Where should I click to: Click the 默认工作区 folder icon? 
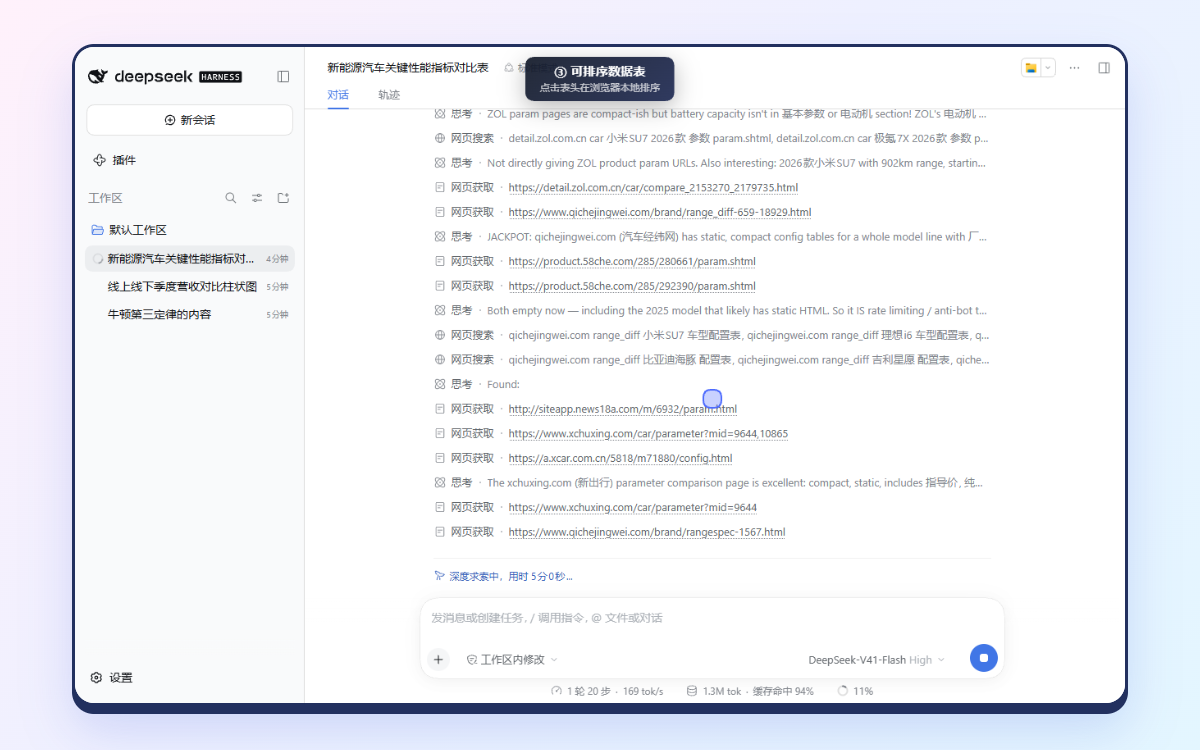98,230
